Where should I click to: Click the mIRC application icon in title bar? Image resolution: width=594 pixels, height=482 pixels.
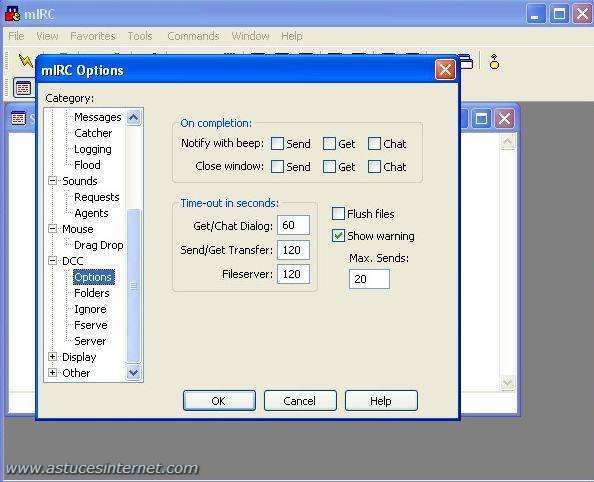point(13,14)
